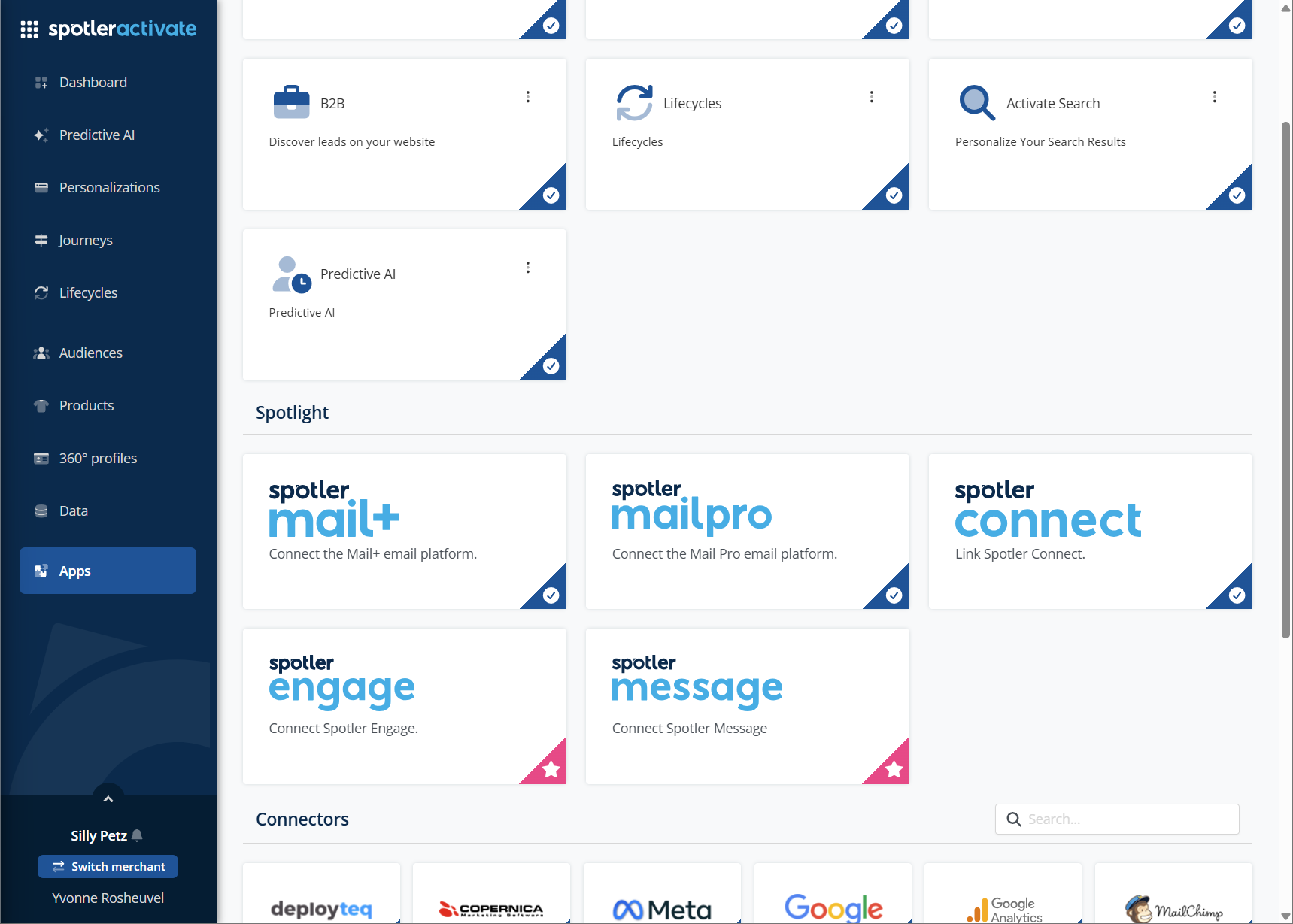Open Personalizations from sidebar

(108, 187)
